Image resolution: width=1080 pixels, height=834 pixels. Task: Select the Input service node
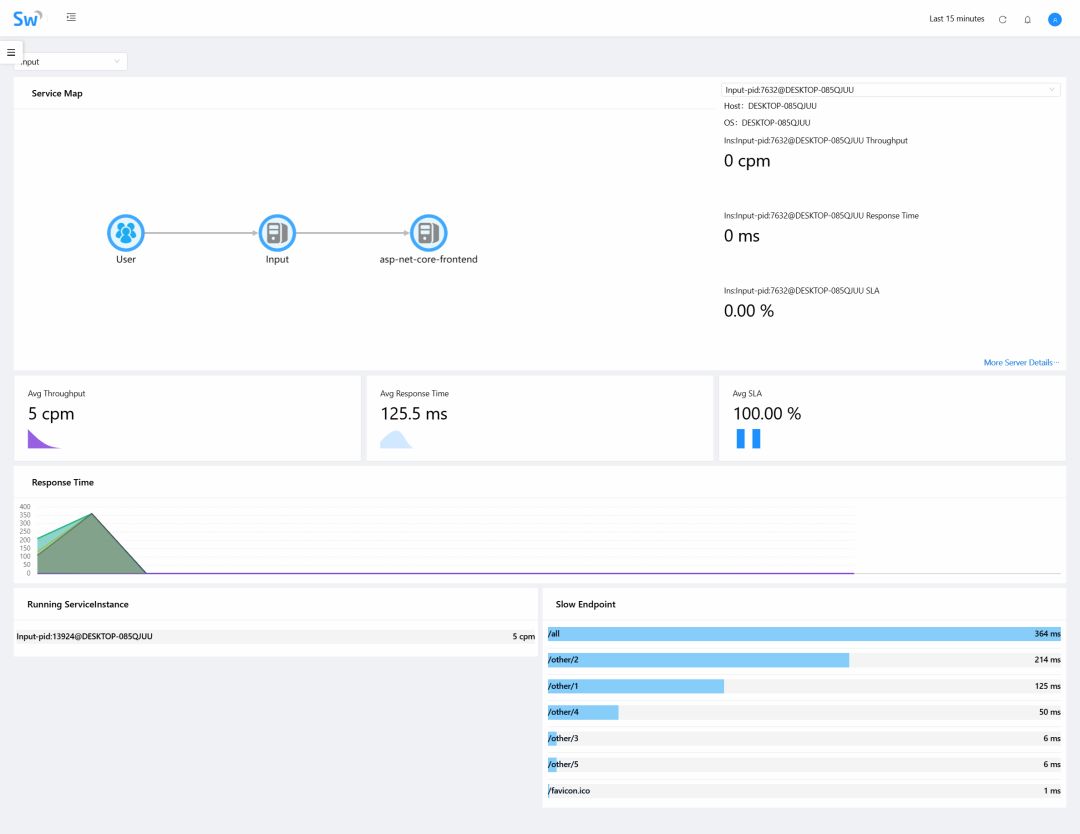pyautogui.click(x=276, y=233)
